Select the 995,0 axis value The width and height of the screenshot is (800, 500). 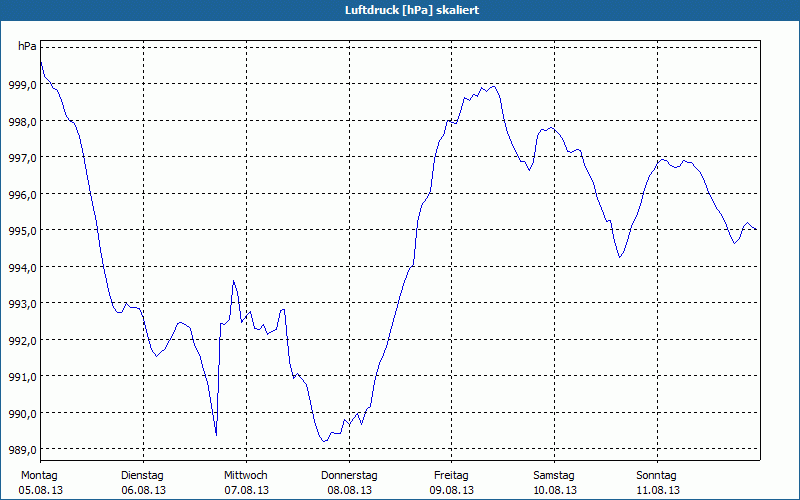point(23,231)
